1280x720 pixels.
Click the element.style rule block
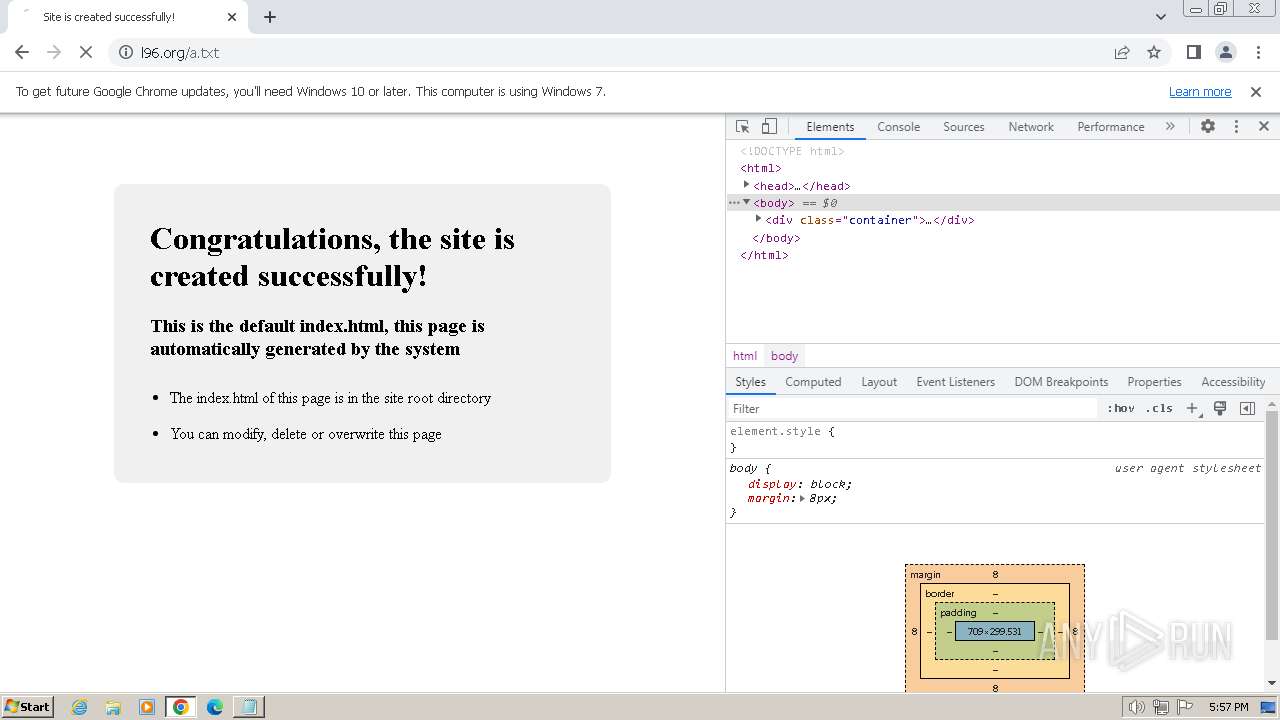pyautogui.click(x=995, y=439)
